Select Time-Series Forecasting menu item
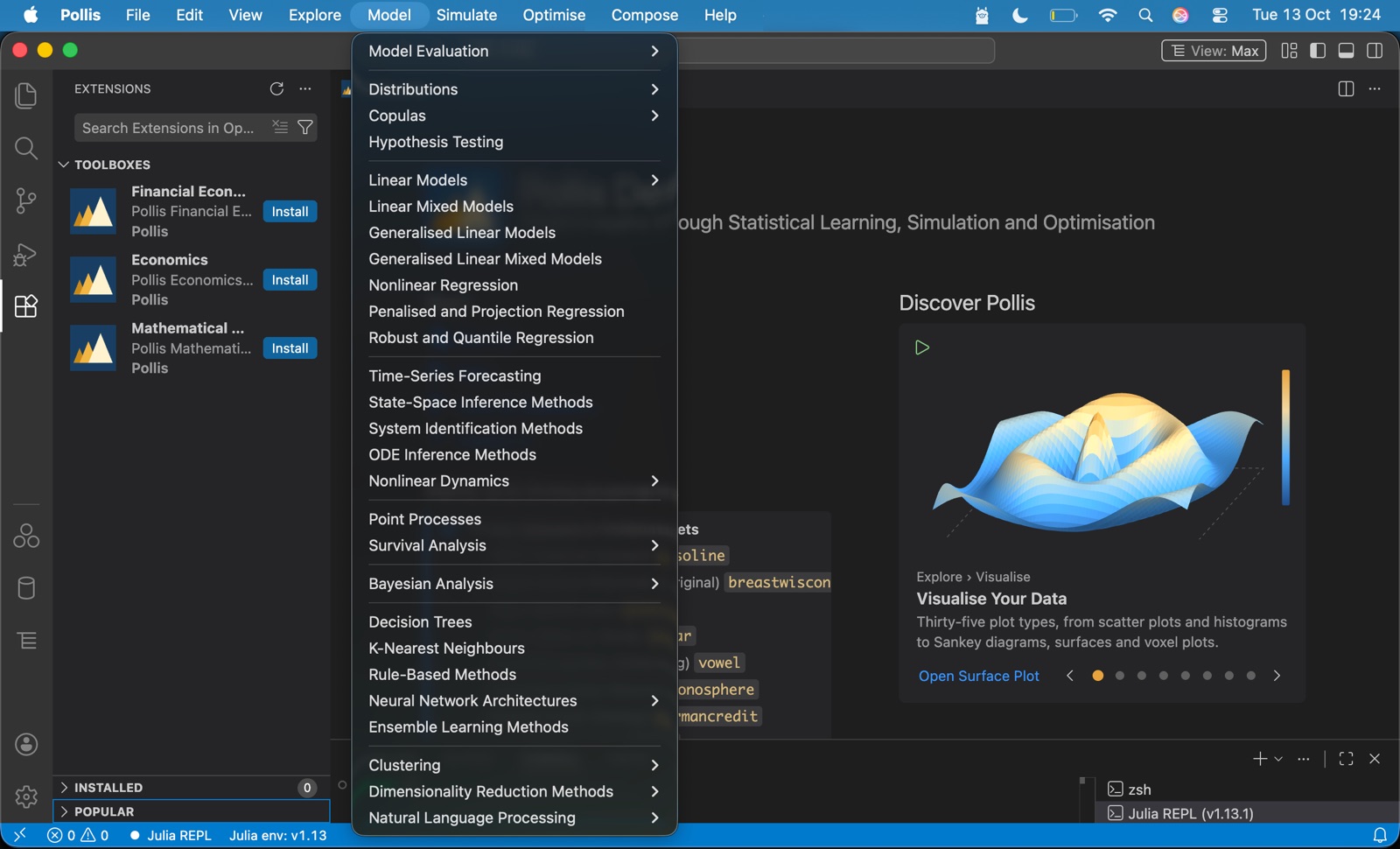Screen dimensions: 1400x849 tap(514, 375)
